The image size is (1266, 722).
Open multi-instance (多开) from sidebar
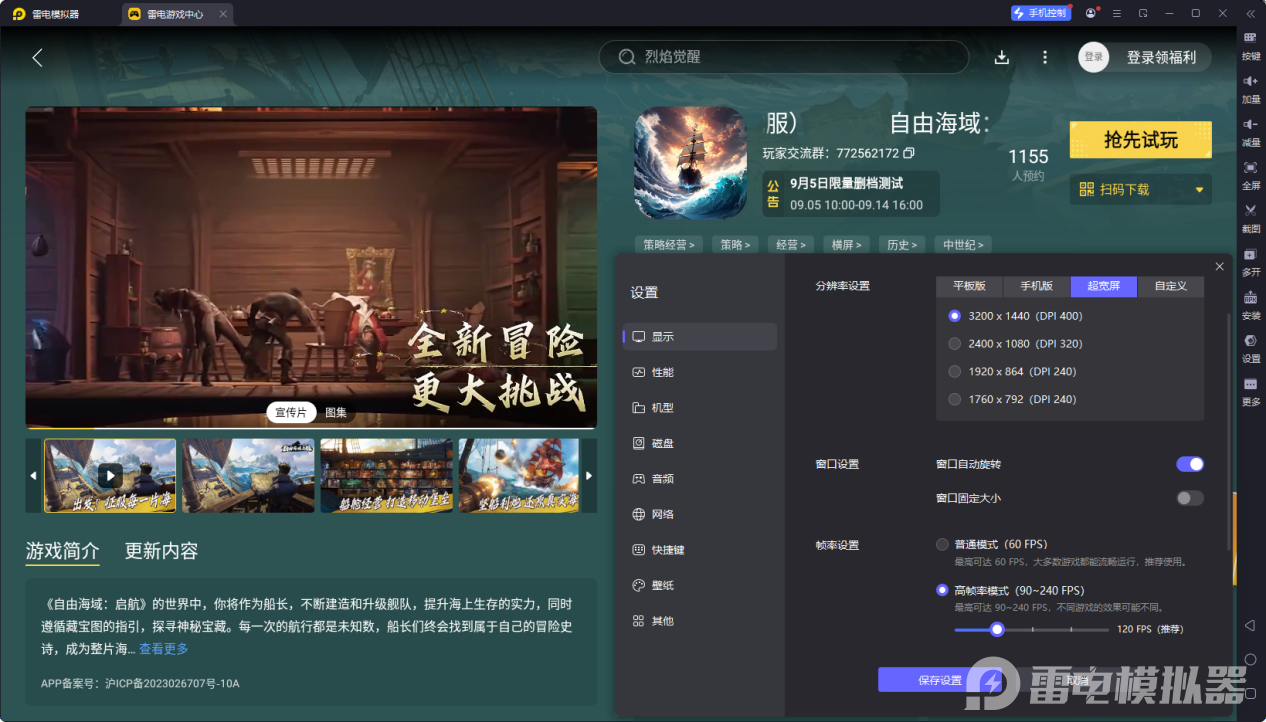click(1250, 260)
